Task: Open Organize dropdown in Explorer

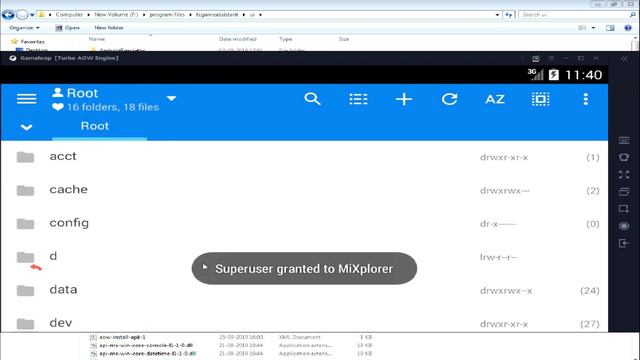Action: [24, 28]
